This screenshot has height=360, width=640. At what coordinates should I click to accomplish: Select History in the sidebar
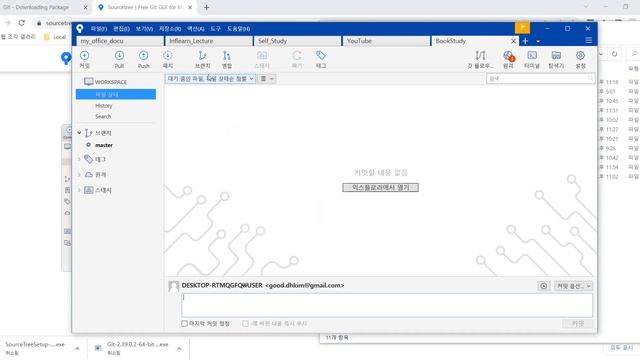pos(104,106)
